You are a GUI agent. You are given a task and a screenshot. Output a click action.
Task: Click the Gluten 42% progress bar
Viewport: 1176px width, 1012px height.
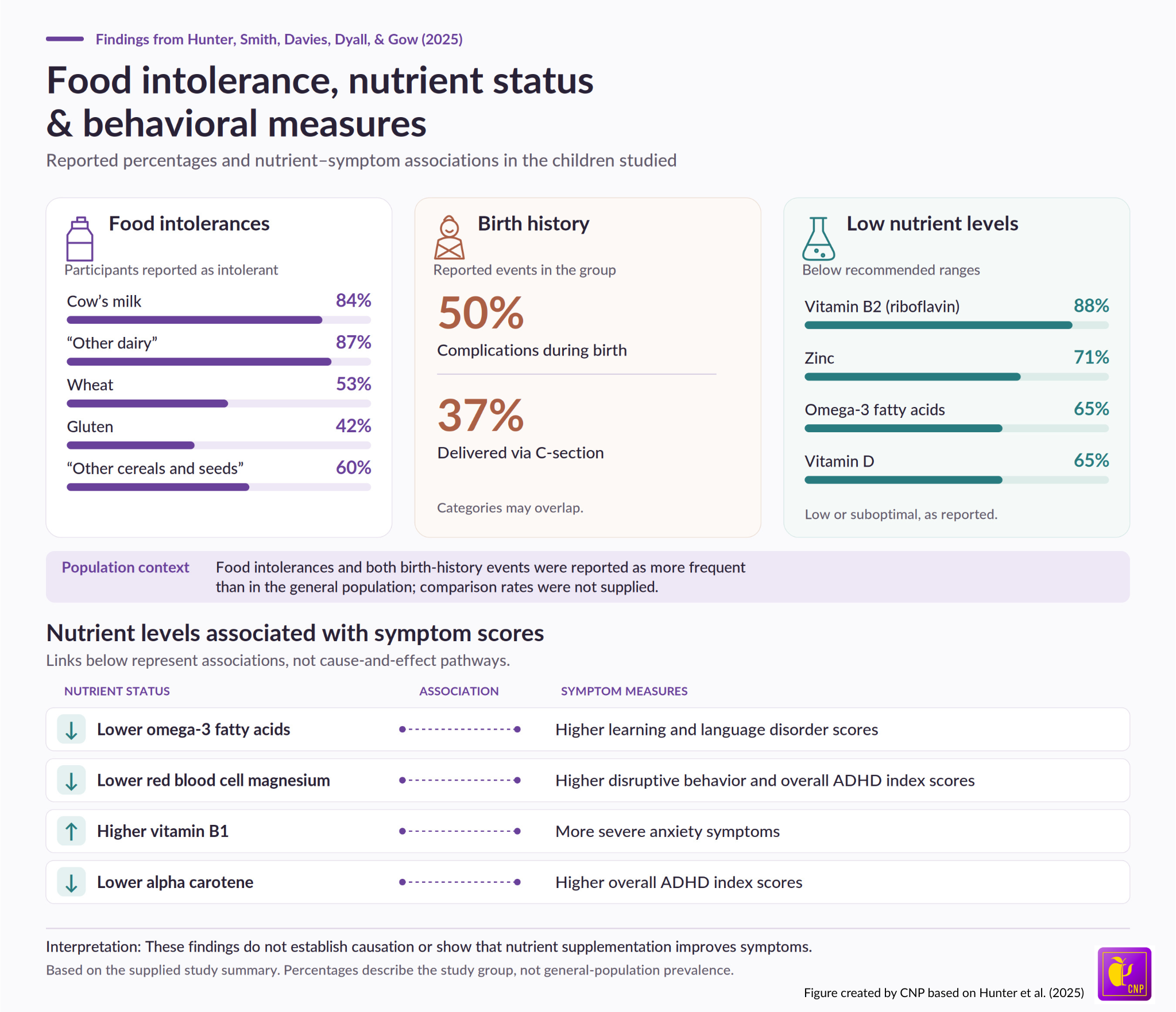219,445
